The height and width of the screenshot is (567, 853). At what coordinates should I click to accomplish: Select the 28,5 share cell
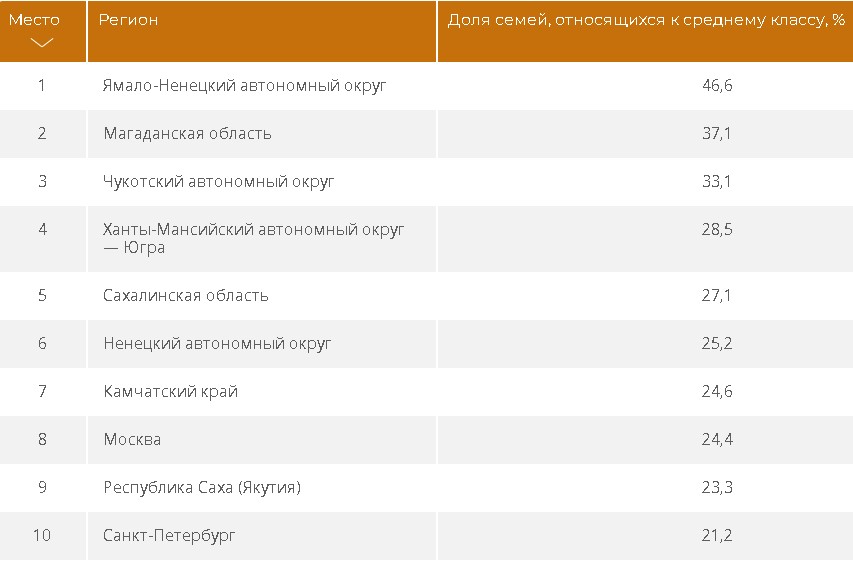click(717, 230)
